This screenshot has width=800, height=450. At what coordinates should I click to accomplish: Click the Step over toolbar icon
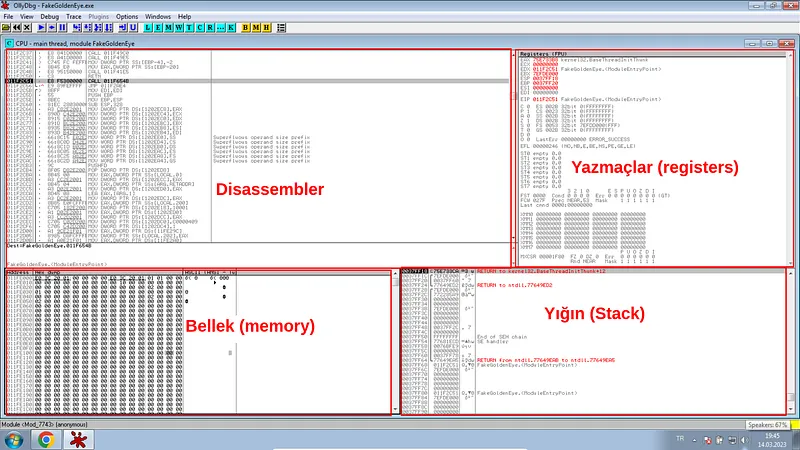pyautogui.click(x=87, y=28)
